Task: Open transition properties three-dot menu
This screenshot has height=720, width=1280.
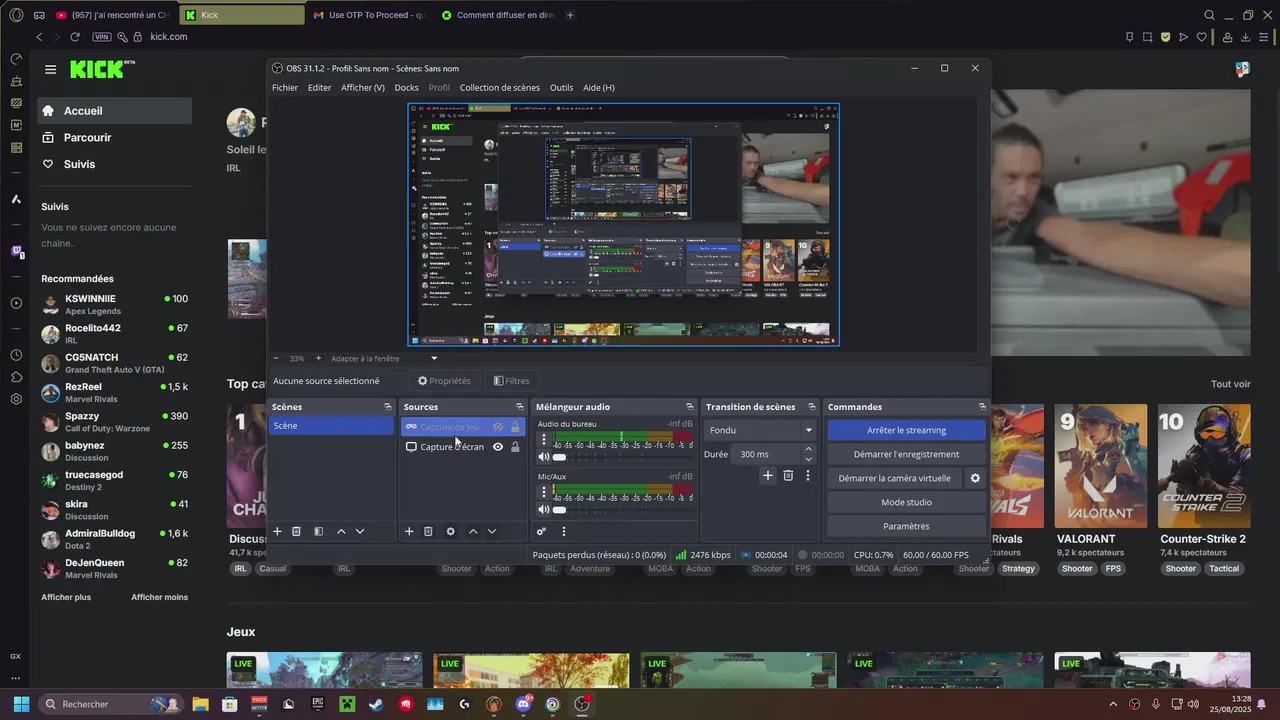Action: pos(808,476)
